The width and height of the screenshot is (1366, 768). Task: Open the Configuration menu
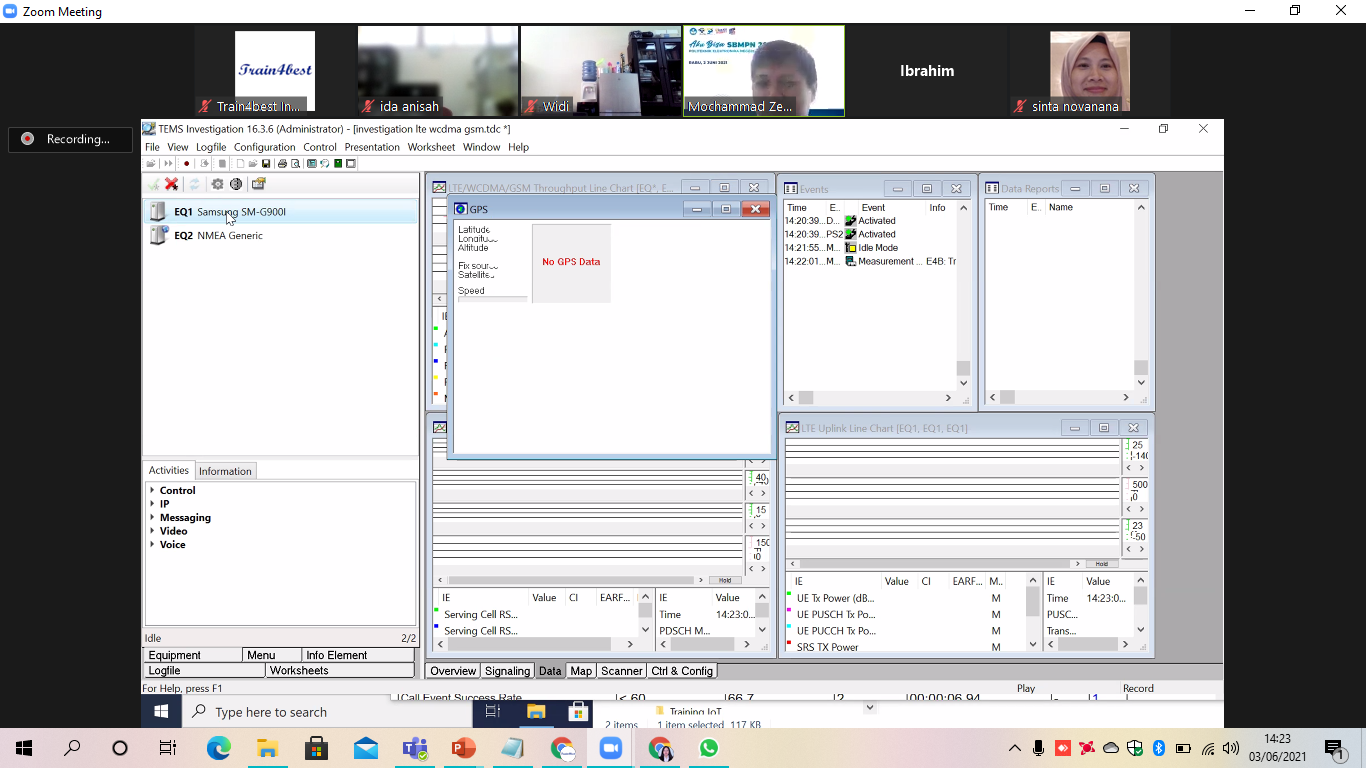point(264,147)
